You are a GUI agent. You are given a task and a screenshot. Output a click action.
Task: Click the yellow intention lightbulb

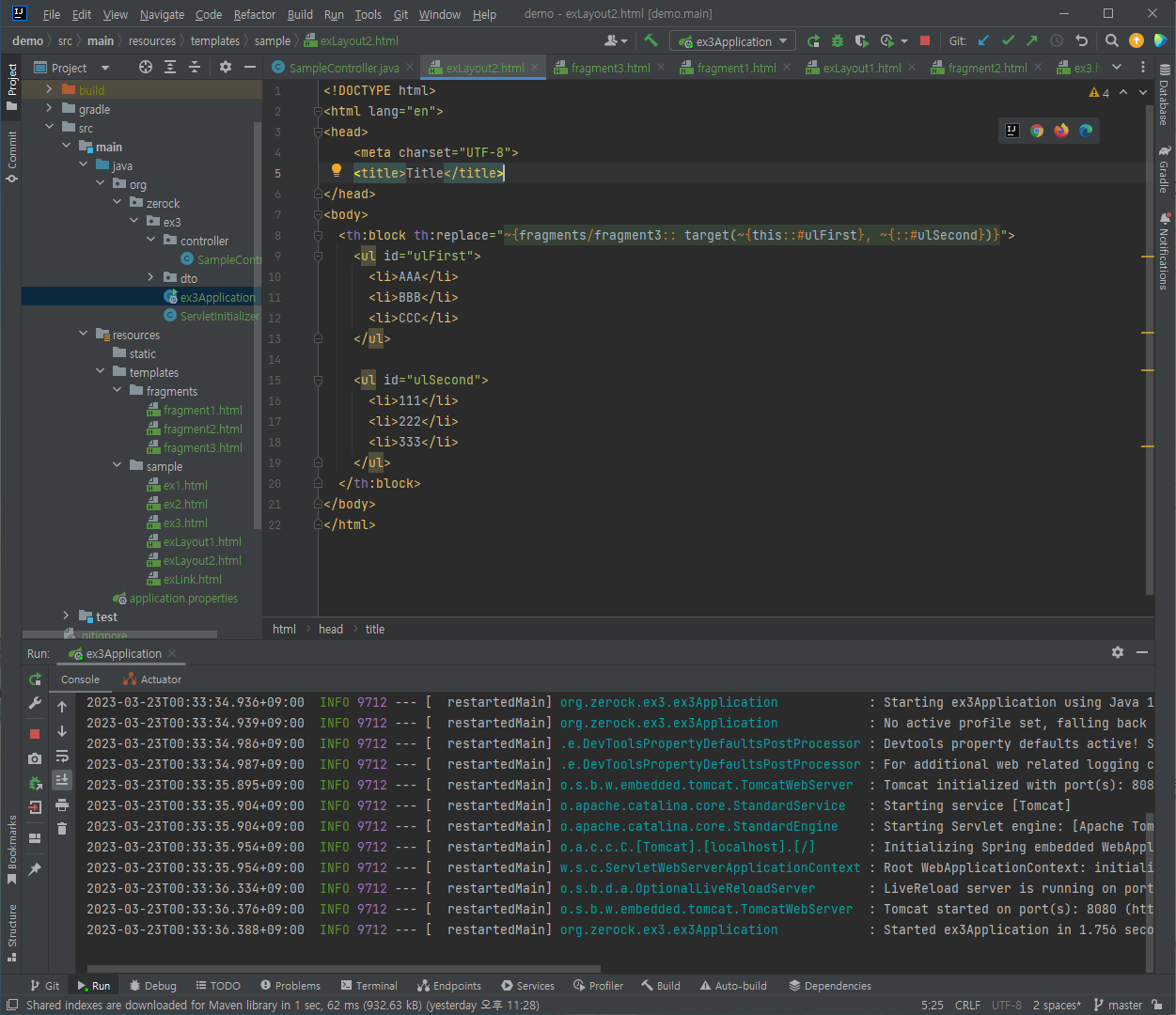pos(336,170)
